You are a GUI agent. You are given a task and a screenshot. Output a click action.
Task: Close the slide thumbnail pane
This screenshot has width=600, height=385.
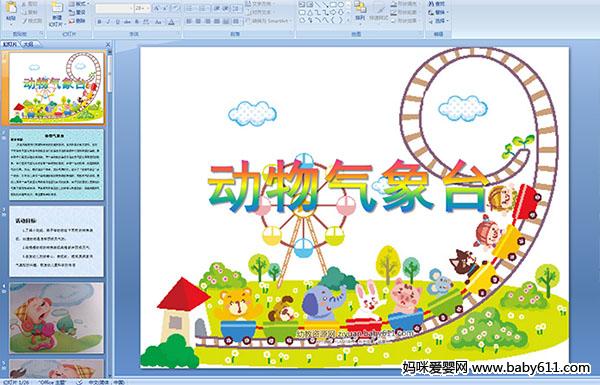pos(108,44)
